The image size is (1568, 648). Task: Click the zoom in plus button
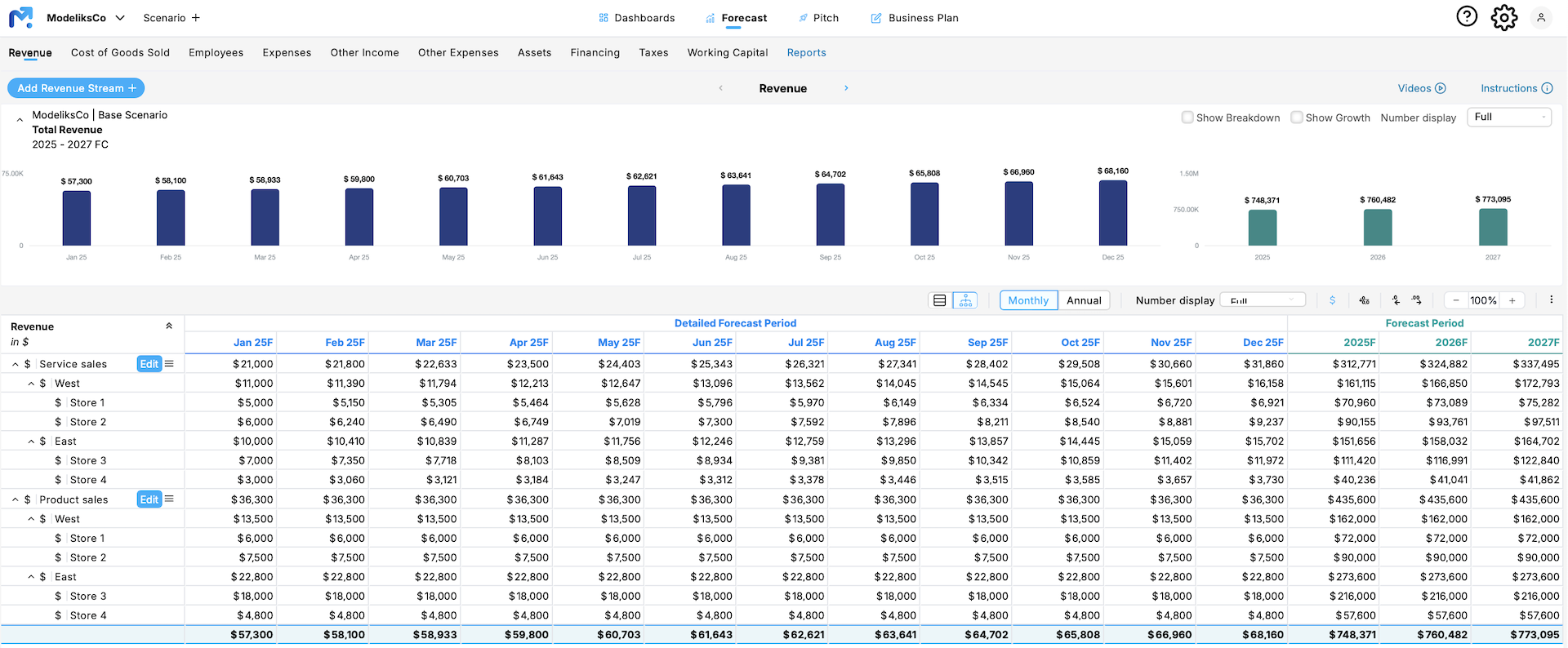(x=1512, y=300)
